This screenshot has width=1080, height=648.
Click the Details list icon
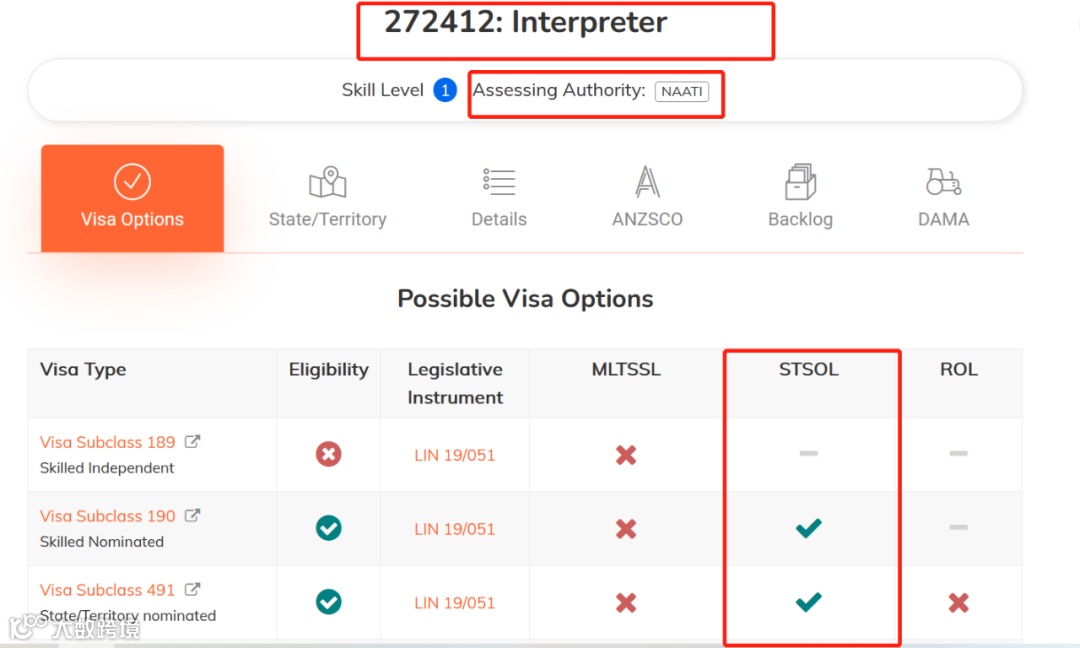click(498, 182)
